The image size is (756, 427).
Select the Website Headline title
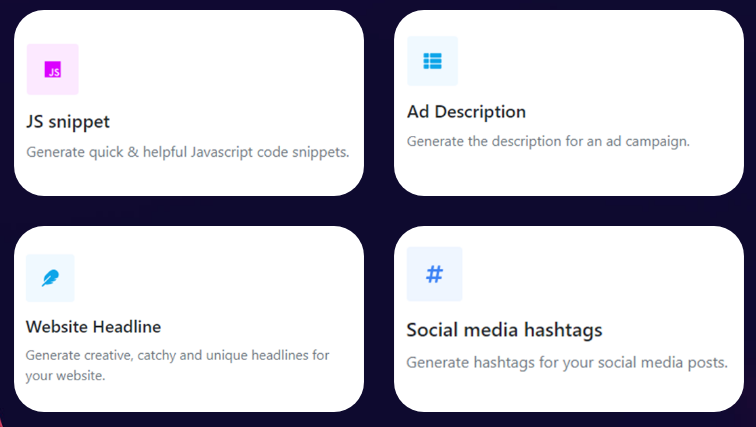[x=94, y=327]
